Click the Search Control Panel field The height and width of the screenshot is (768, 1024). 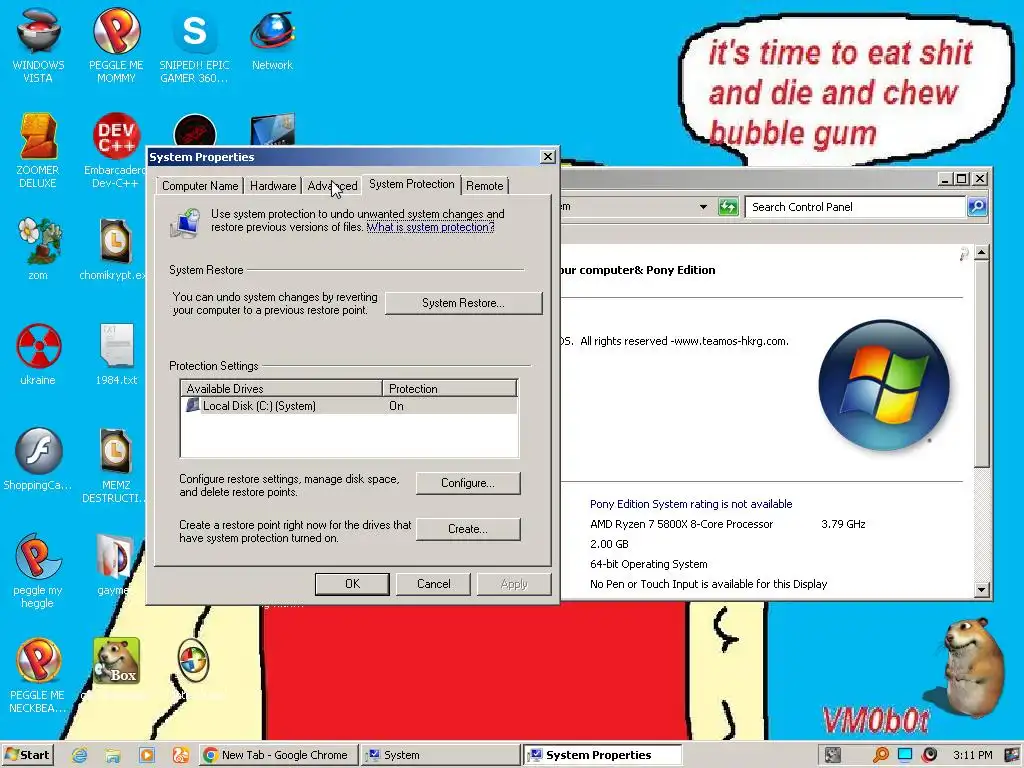[855, 207]
